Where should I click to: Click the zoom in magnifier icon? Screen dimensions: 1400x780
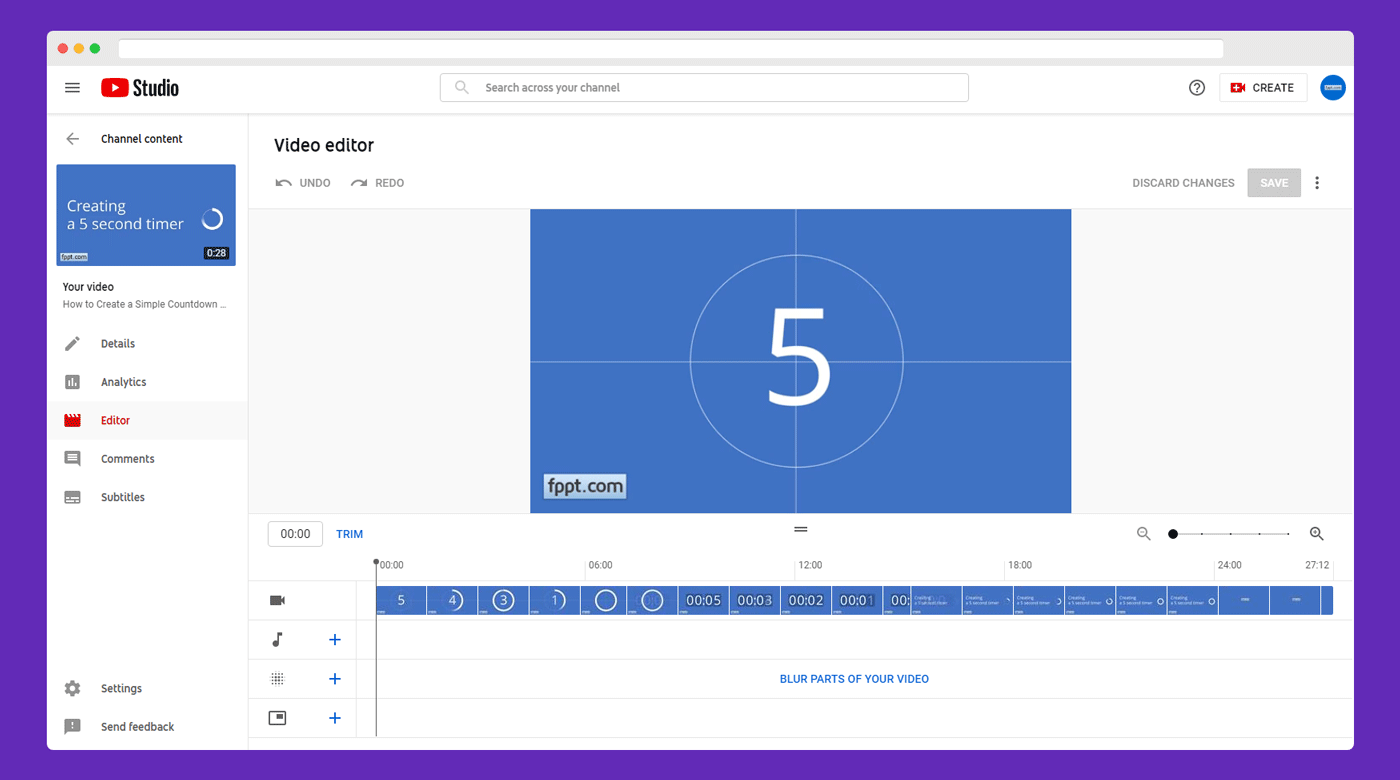(x=1317, y=534)
